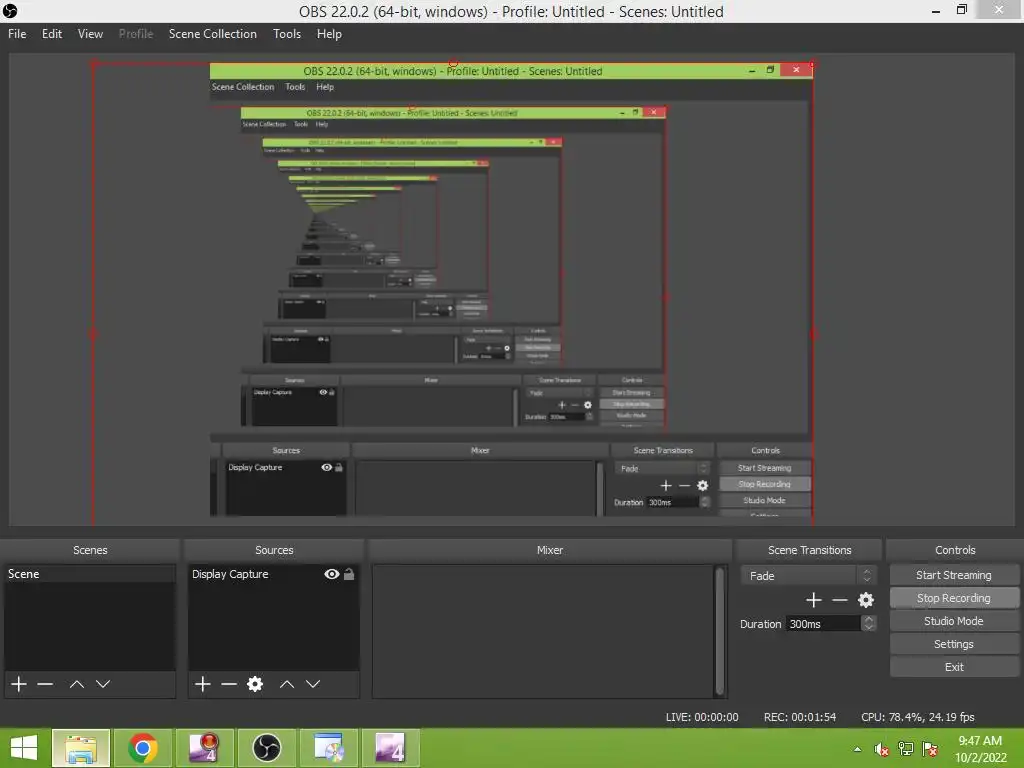Open Fade transition dropdown
Image resolution: width=1024 pixels, height=768 pixels.
tap(807, 575)
